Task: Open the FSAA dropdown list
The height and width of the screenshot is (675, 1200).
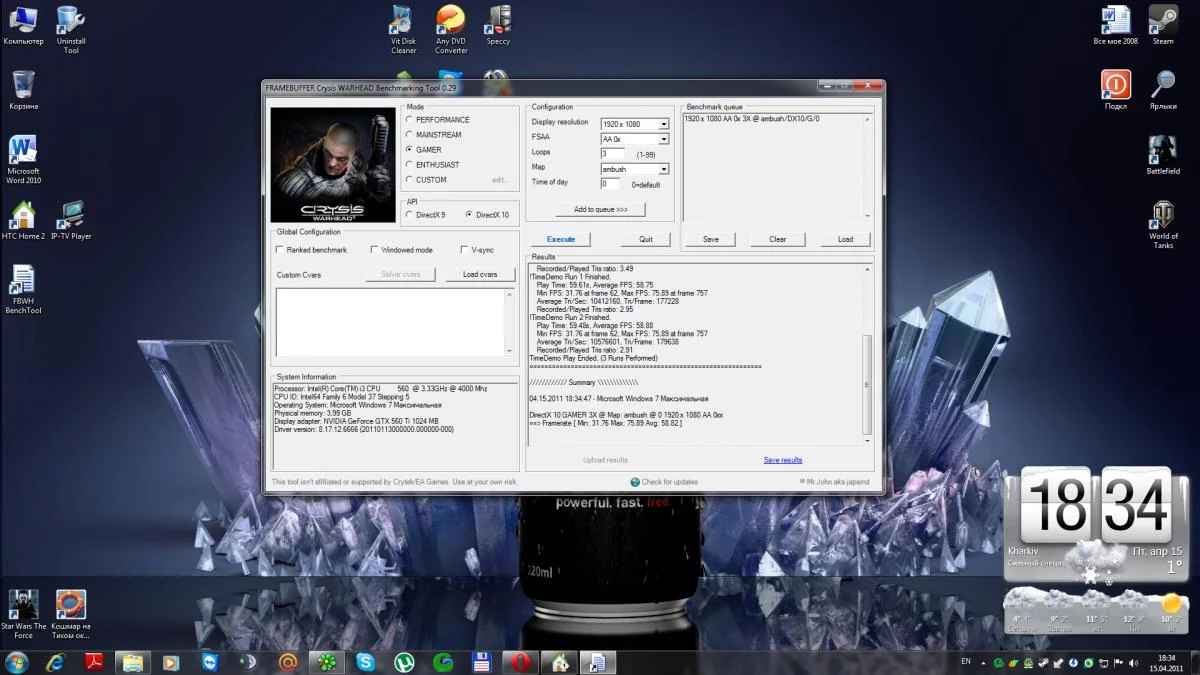Action: tap(663, 139)
